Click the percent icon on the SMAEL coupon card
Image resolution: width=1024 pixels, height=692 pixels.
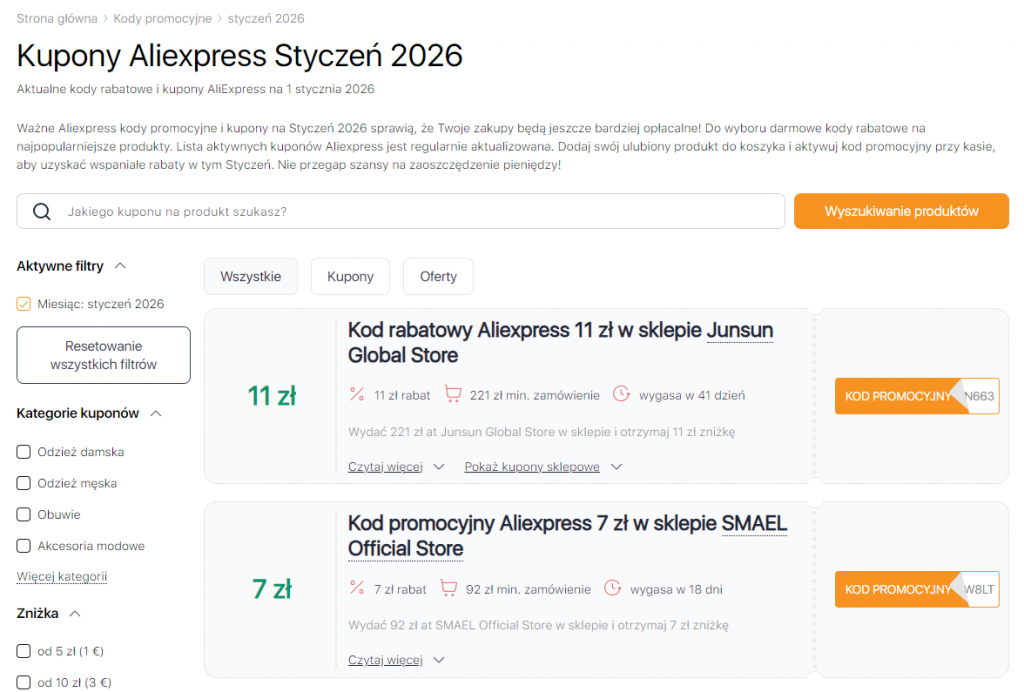pos(358,589)
